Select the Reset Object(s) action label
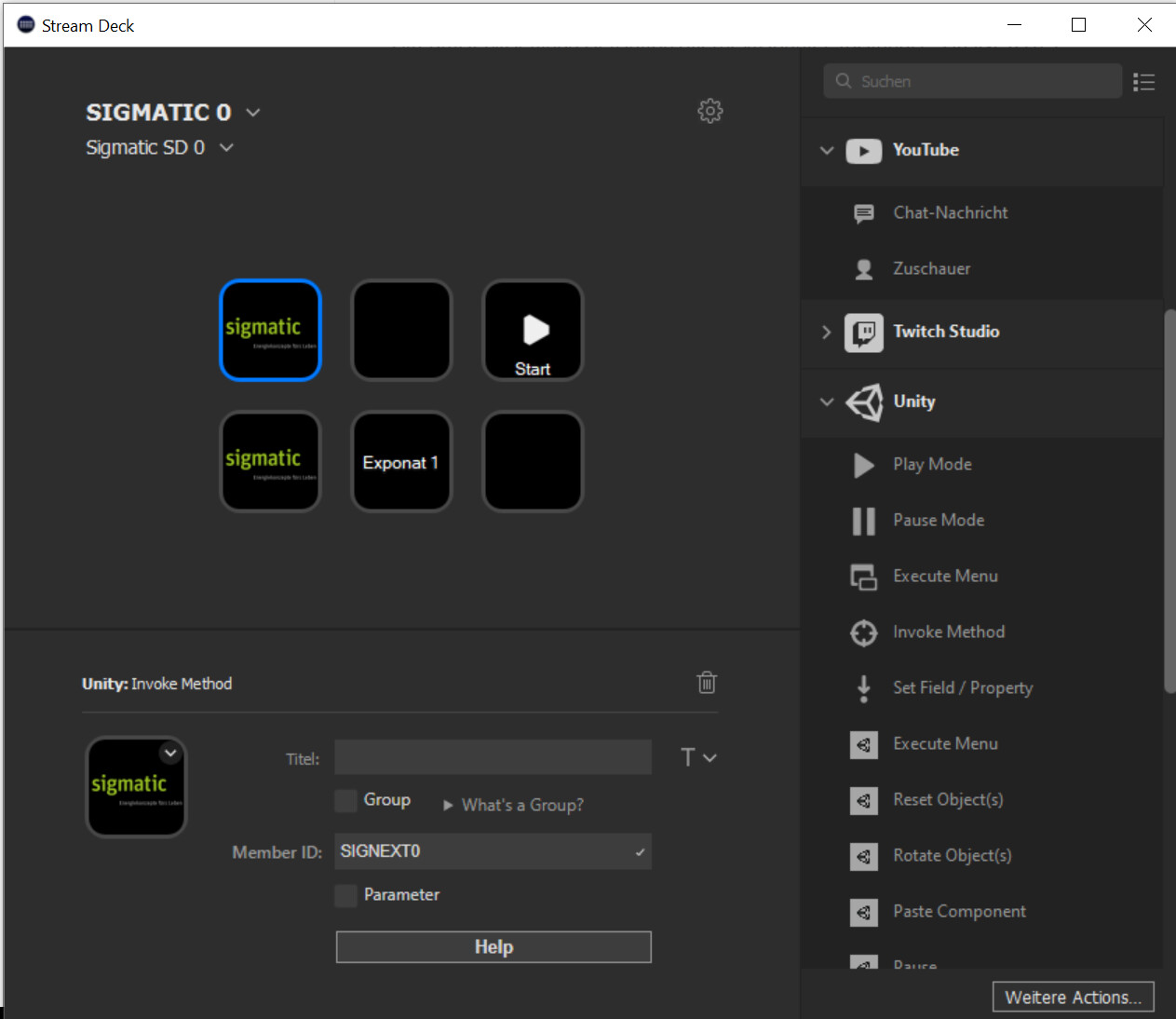Image resolution: width=1176 pixels, height=1019 pixels. (948, 799)
